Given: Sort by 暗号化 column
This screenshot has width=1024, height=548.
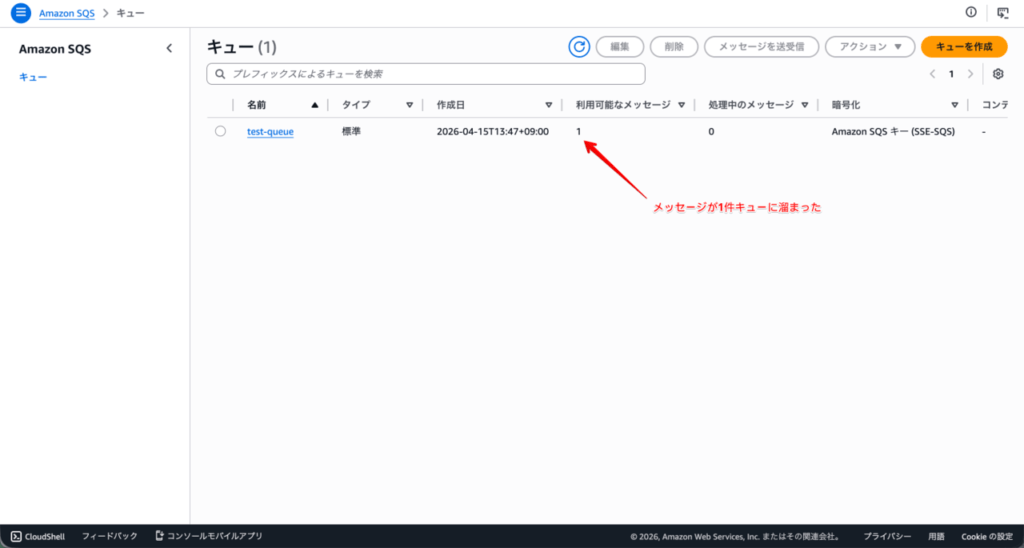Looking at the screenshot, I should [x=955, y=105].
